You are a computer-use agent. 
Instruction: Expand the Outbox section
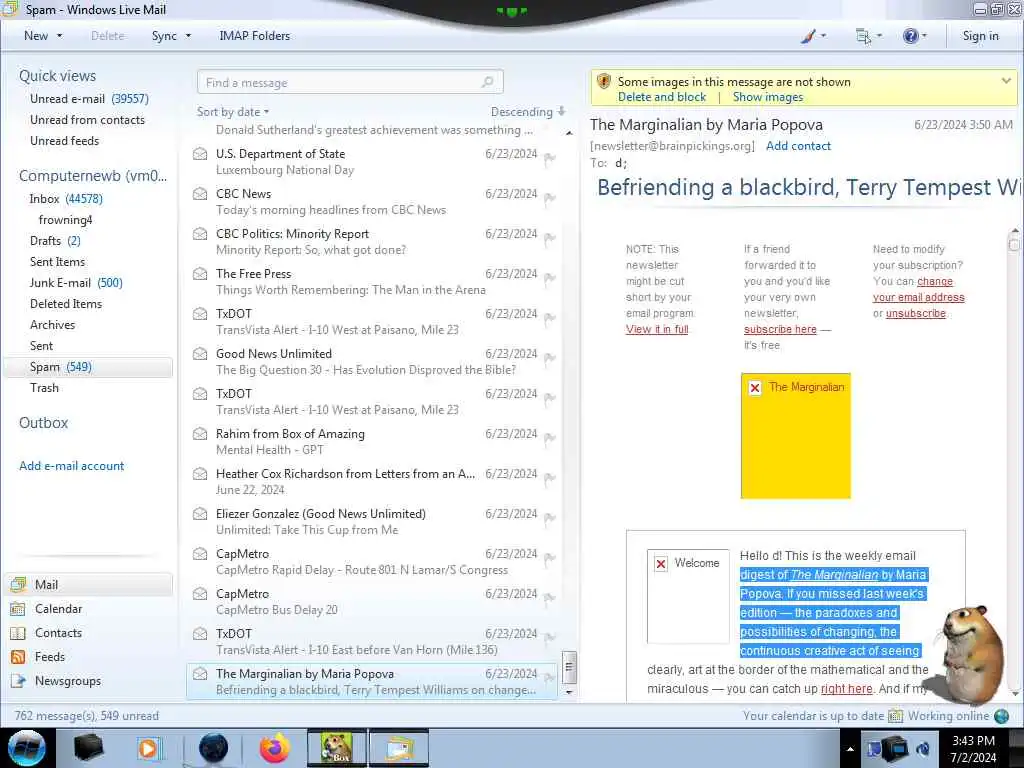[44, 423]
